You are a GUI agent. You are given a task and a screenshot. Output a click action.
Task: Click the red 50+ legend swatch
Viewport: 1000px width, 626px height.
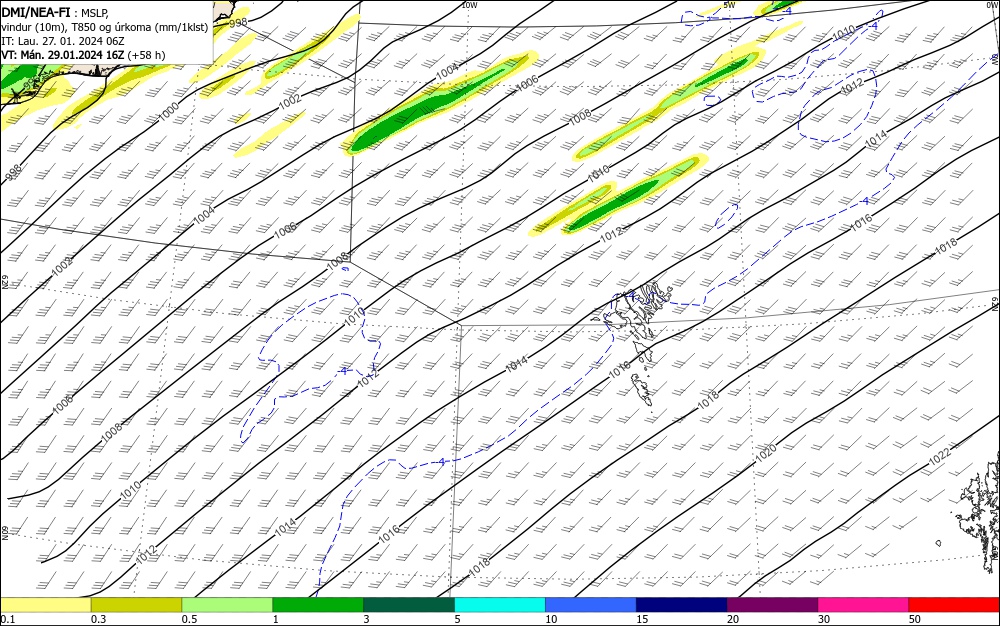954,605
